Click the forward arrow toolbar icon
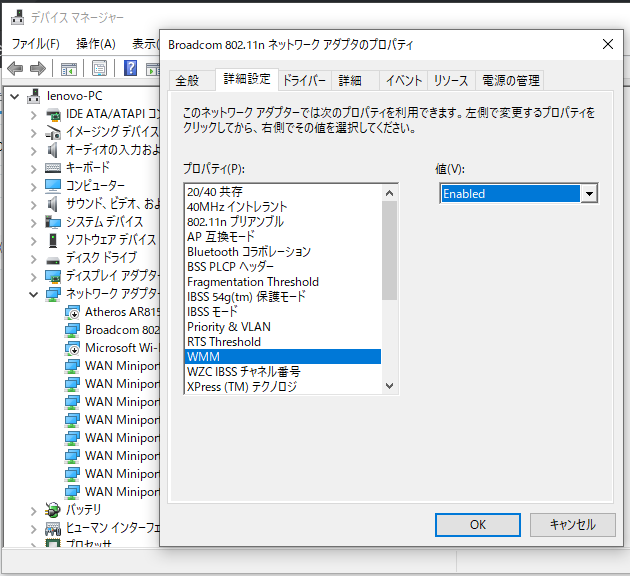The image size is (630, 576). pyautogui.click(x=38, y=68)
